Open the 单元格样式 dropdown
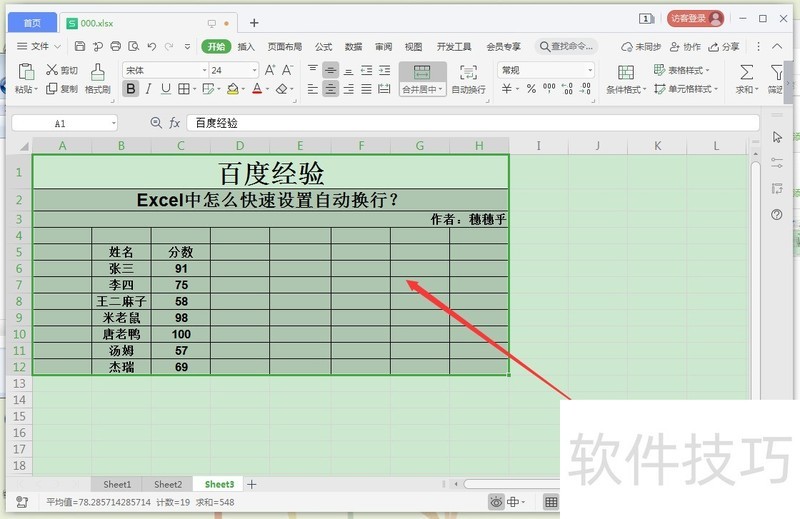Viewport: 800px width, 519px height. pos(686,89)
